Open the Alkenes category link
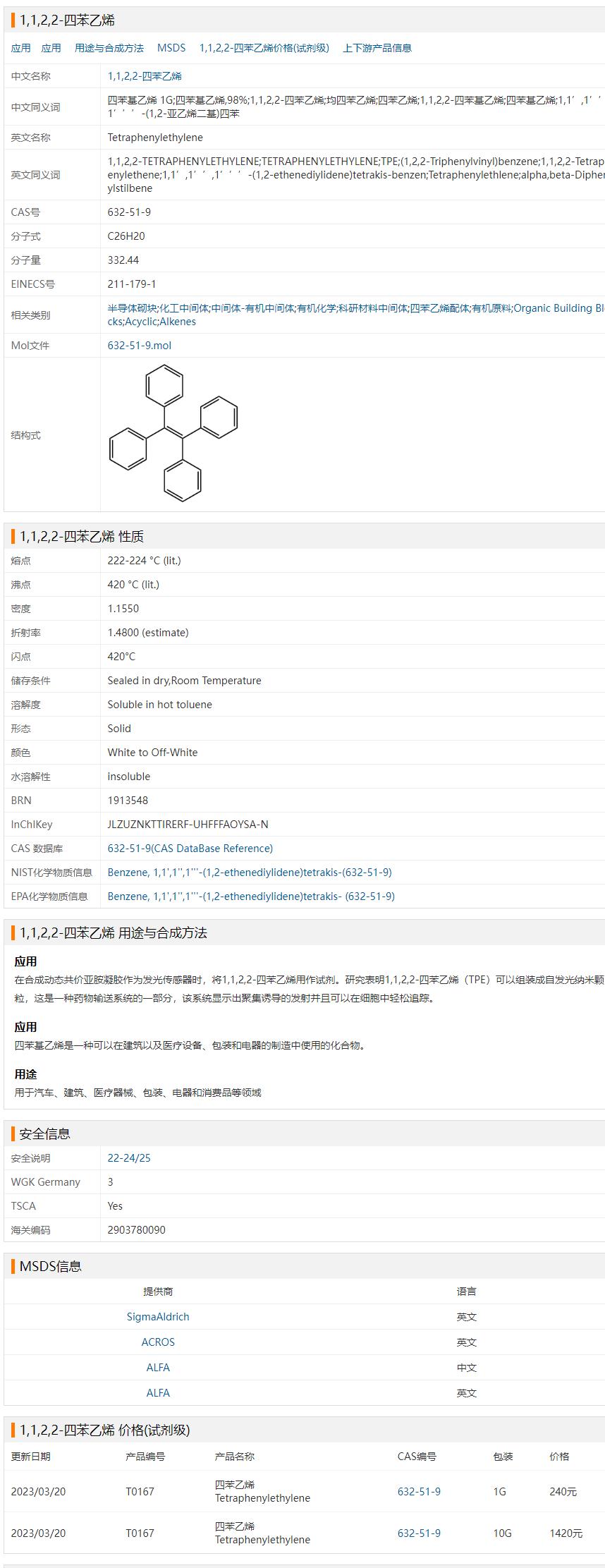605x1568 pixels. 178,322
